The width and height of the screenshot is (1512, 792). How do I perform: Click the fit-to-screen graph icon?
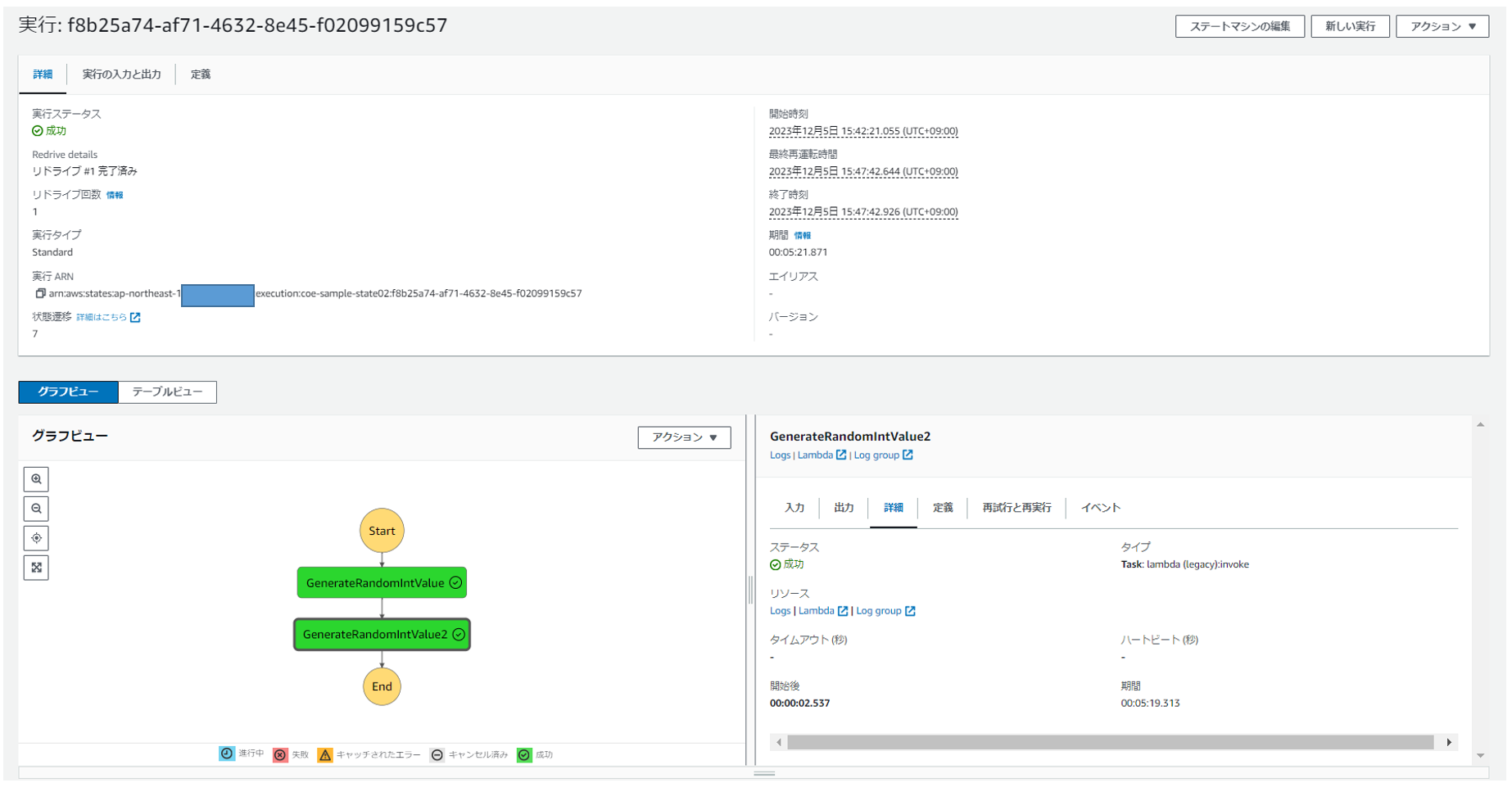pos(36,568)
